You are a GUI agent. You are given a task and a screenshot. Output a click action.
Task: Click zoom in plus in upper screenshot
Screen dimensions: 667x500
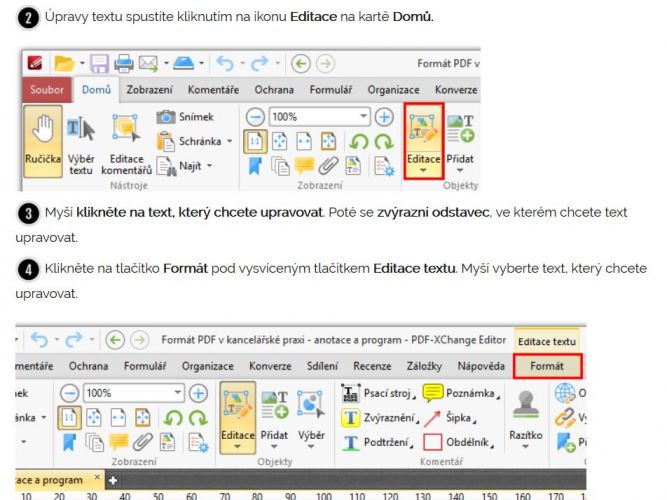(x=384, y=117)
